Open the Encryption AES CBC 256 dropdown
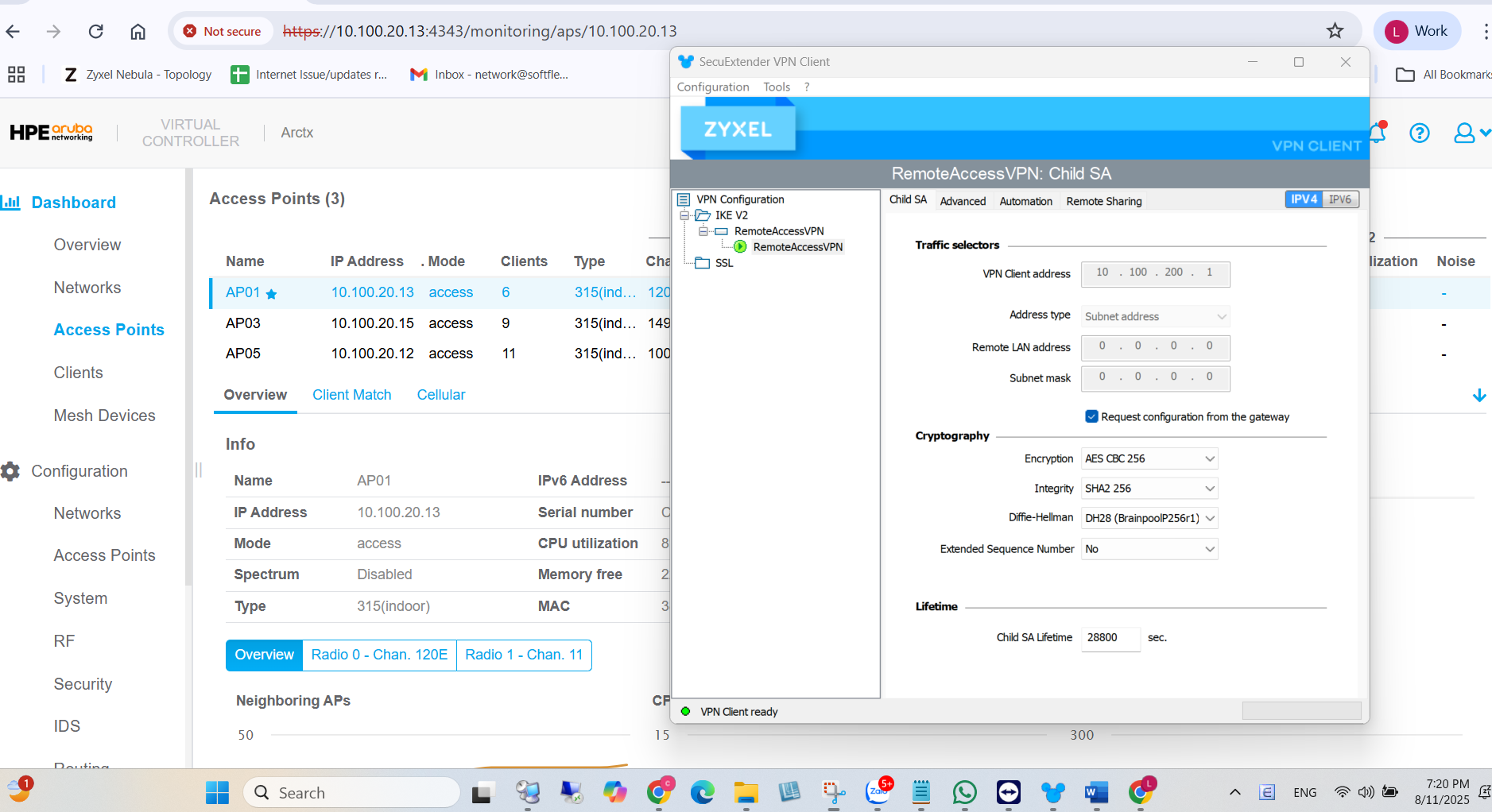The height and width of the screenshot is (812, 1492). (x=1149, y=458)
